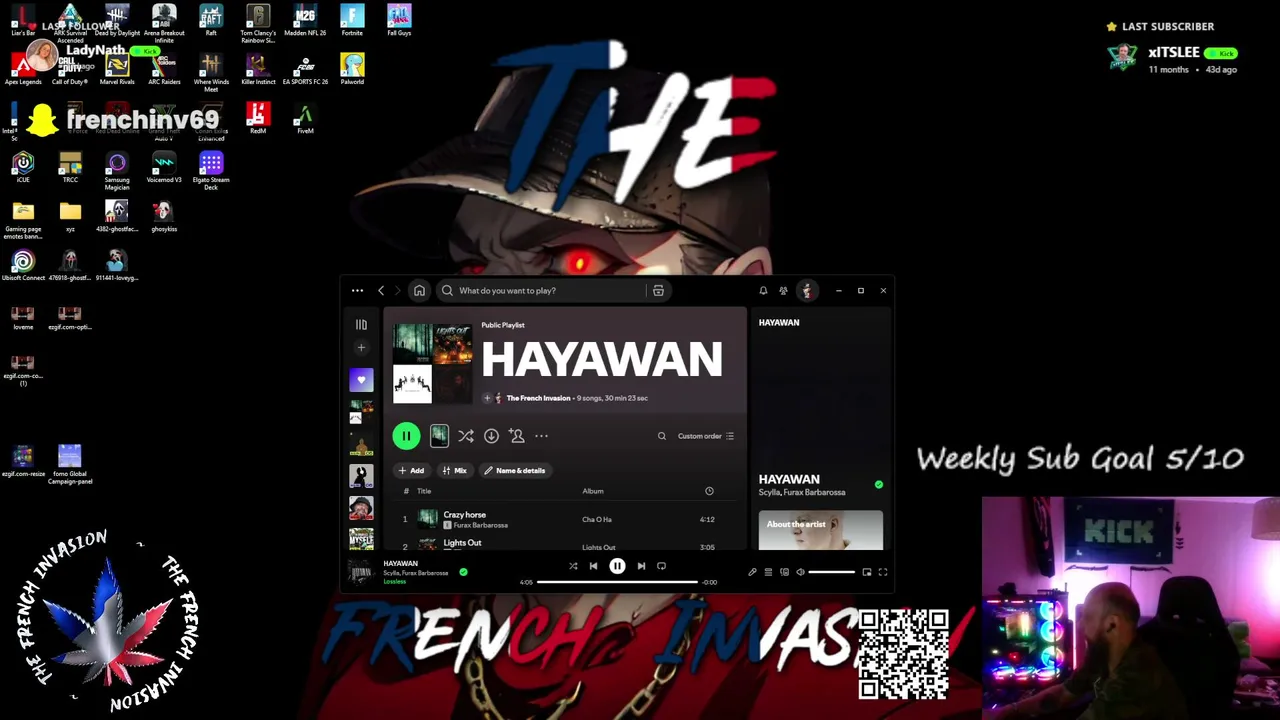Open the profile avatar menu in Spotify
The height and width of the screenshot is (720, 1280).
tap(807, 291)
